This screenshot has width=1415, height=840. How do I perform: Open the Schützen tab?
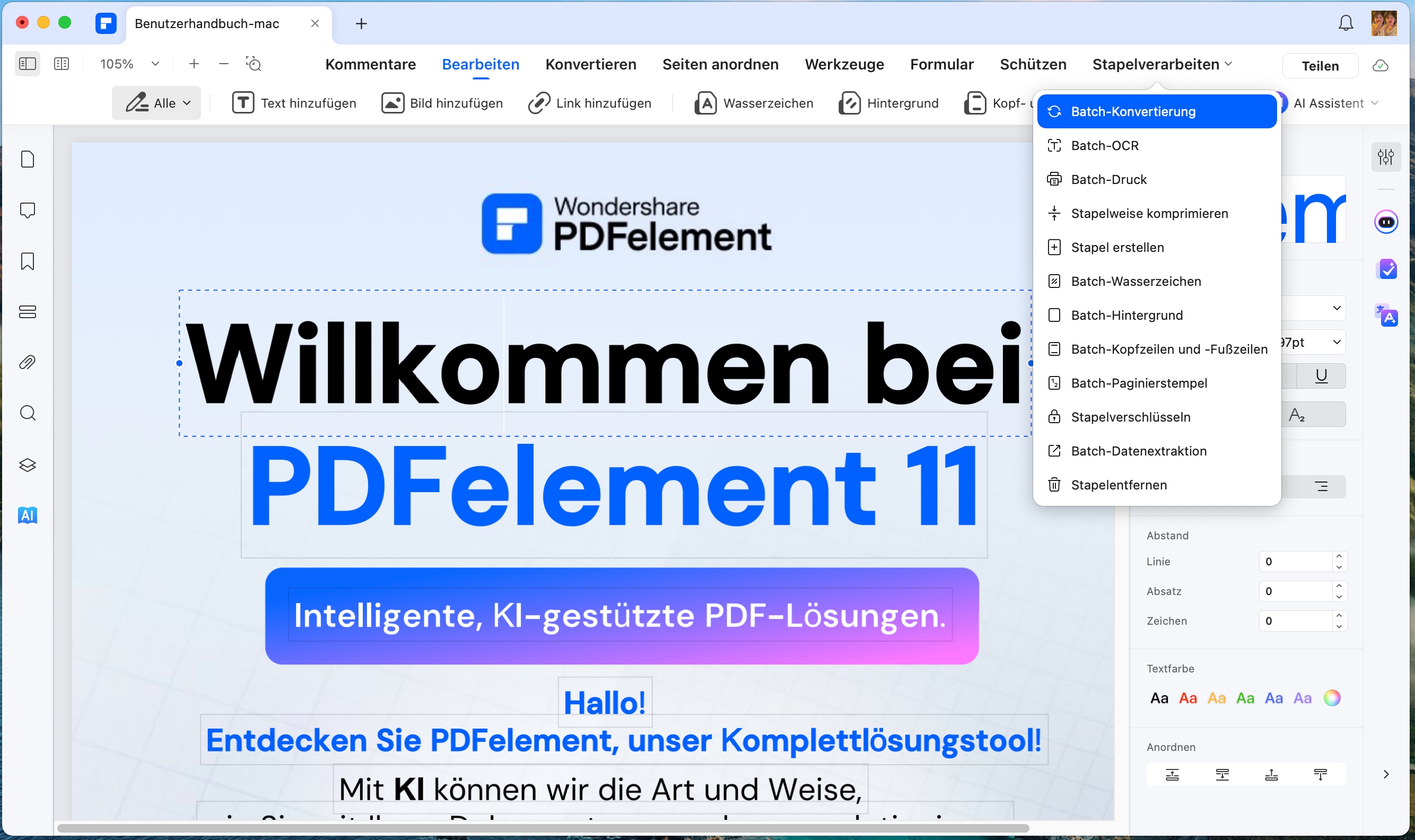pos(1033,64)
